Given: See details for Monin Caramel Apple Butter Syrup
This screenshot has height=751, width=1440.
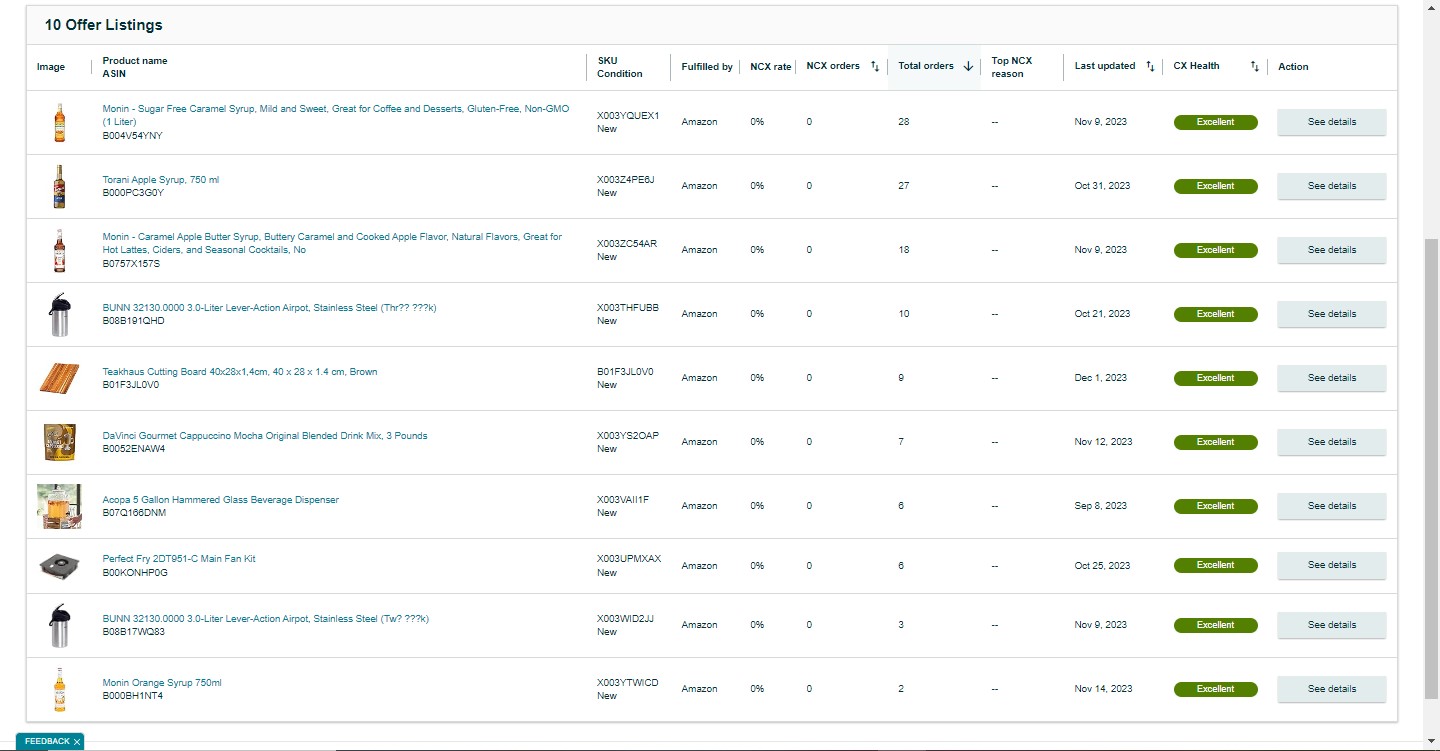Looking at the screenshot, I should click(1332, 250).
